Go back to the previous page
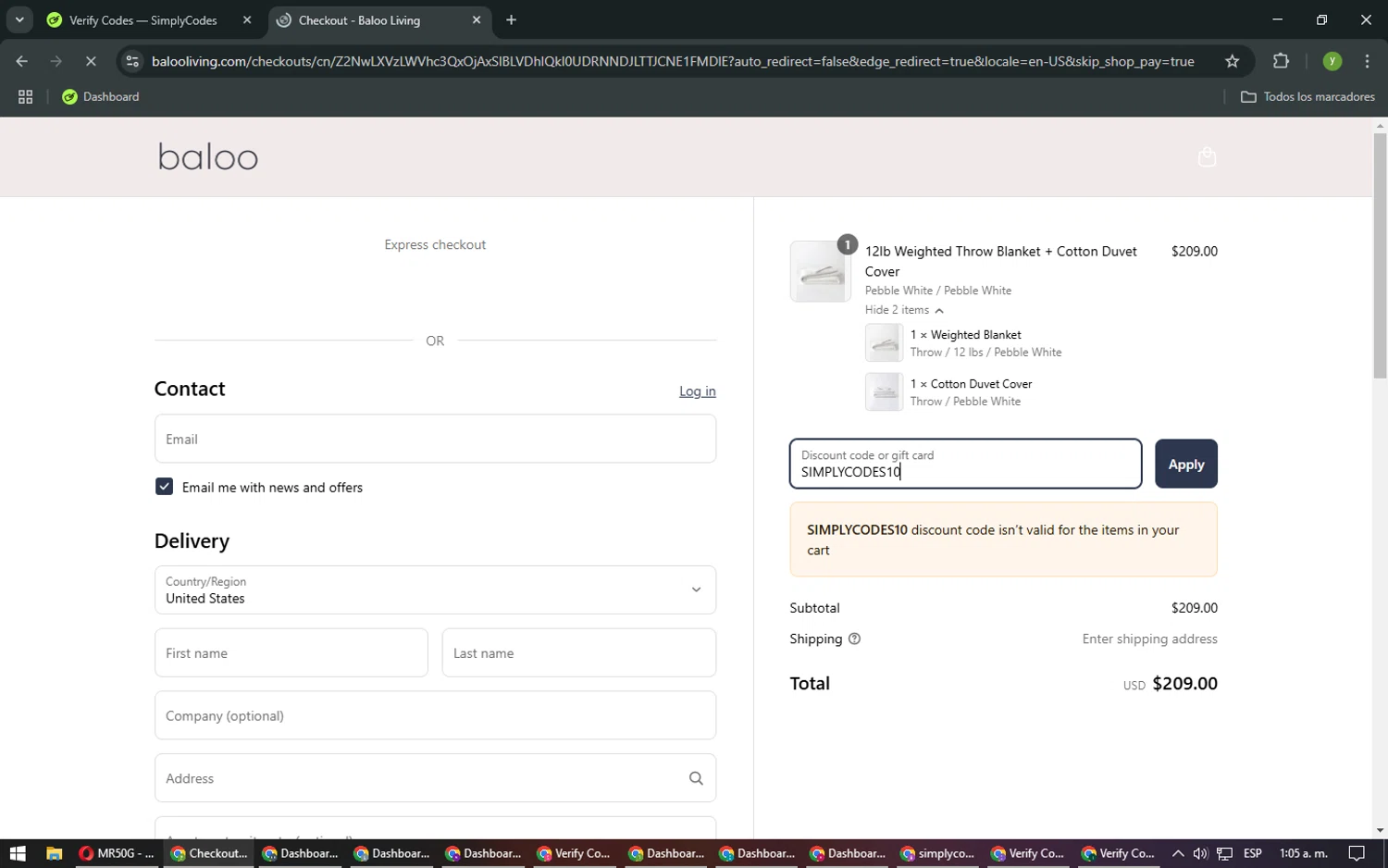 pos(21,61)
